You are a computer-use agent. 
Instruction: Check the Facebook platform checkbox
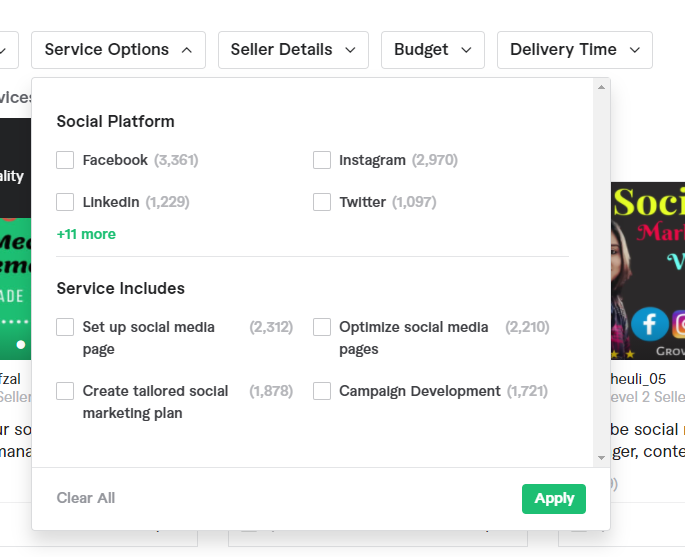[x=66, y=160]
